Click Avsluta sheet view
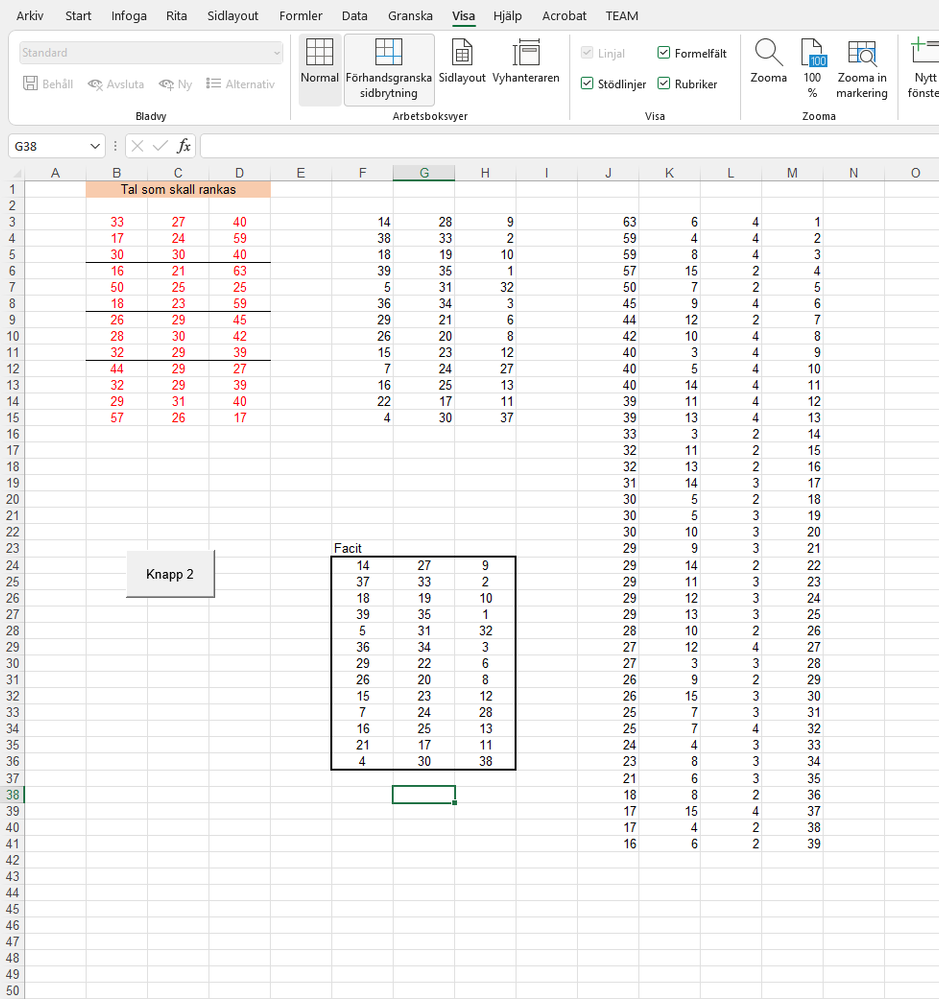Screen dimensions: 939x999 point(116,84)
